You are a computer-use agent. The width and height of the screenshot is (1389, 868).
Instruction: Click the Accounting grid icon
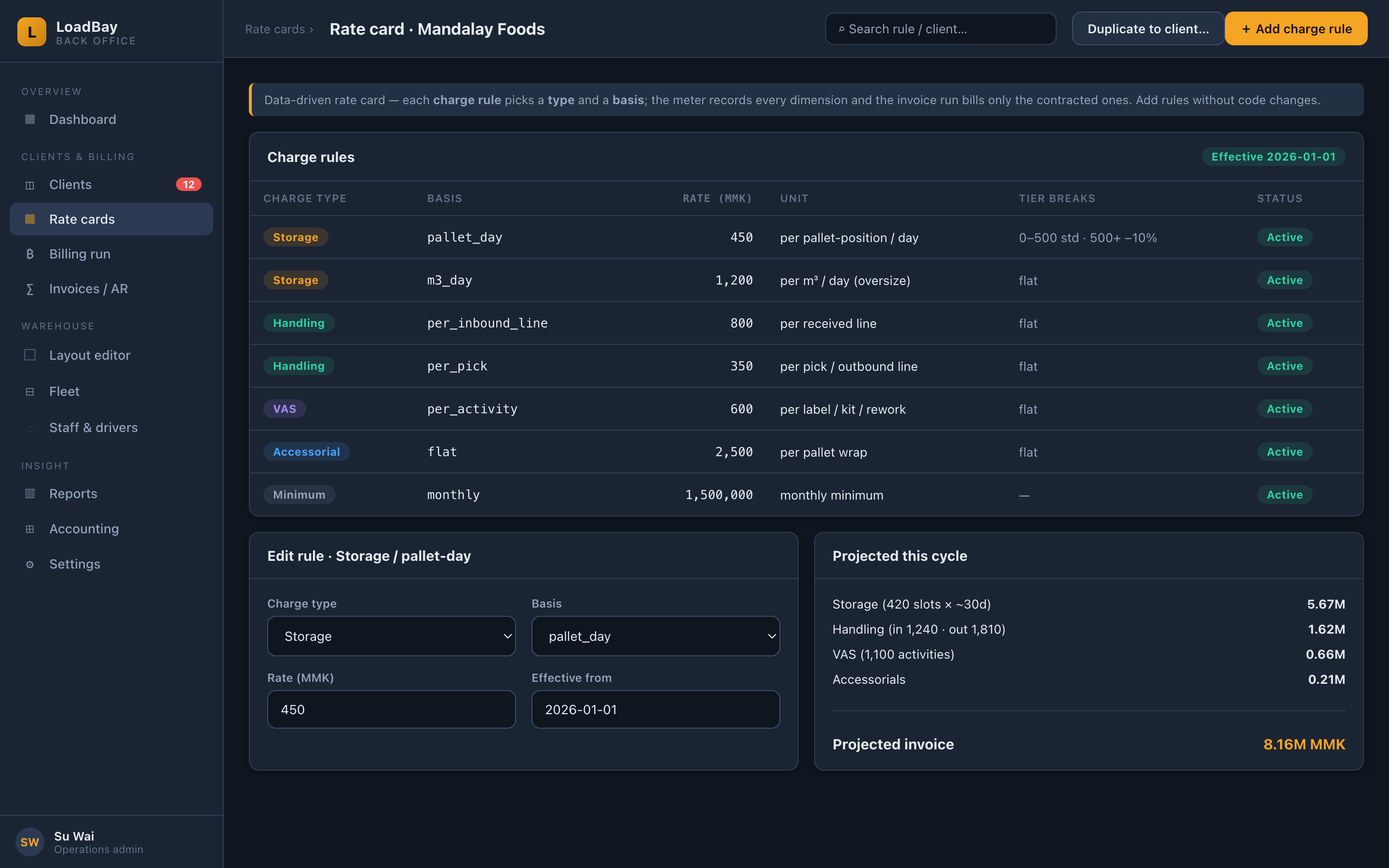(30, 529)
